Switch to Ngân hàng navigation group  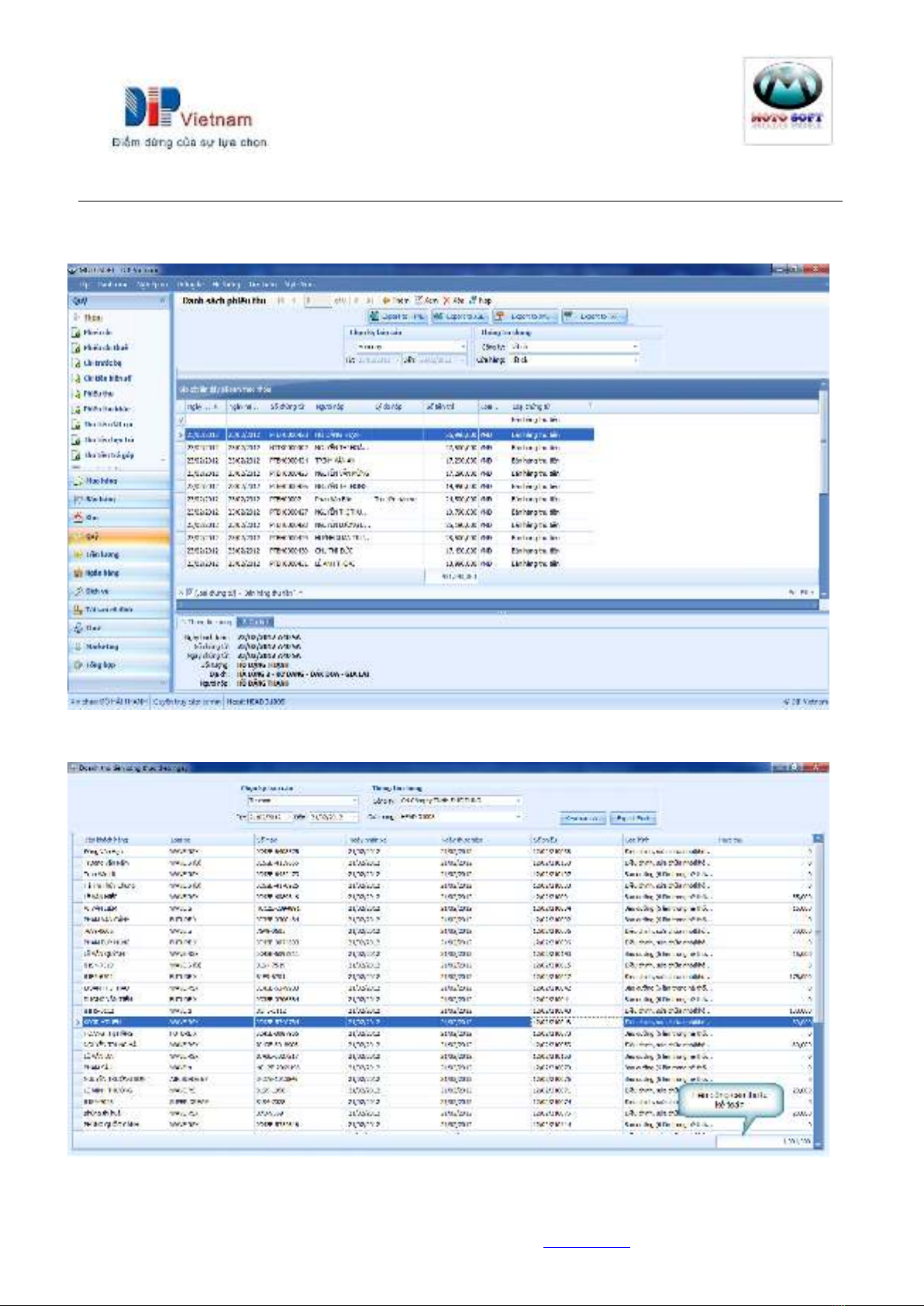coord(119,574)
